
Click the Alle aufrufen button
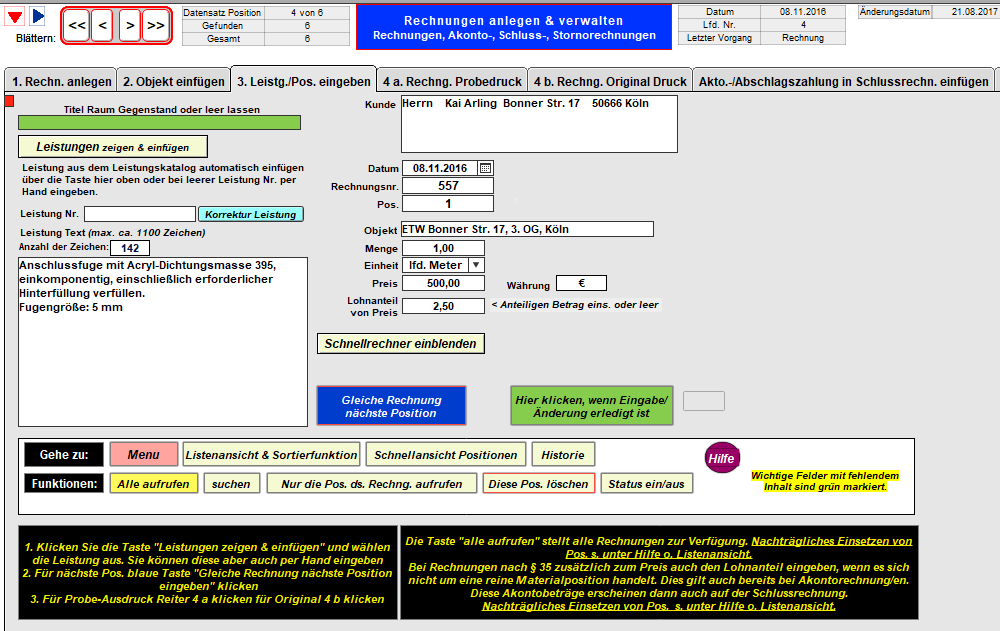[154, 484]
